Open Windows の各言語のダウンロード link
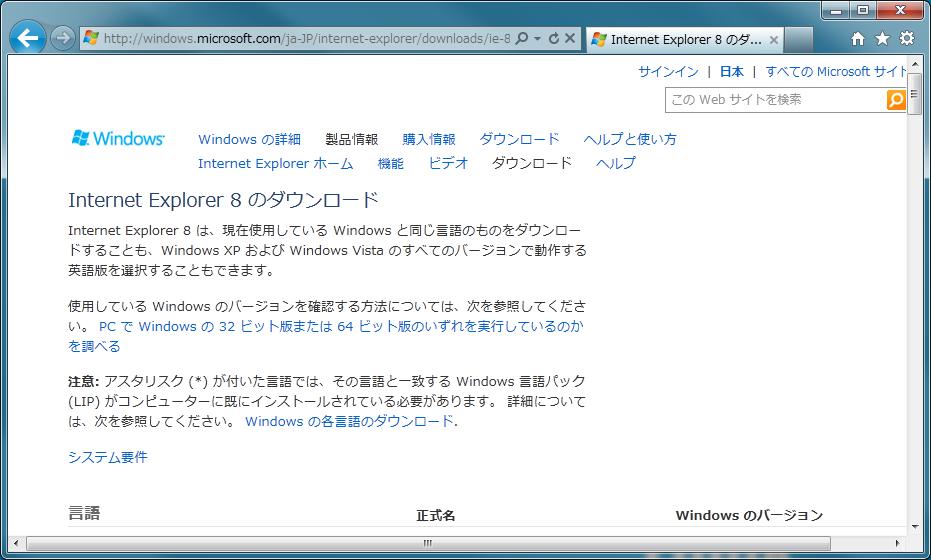This screenshot has height=560, width=931. [350, 422]
